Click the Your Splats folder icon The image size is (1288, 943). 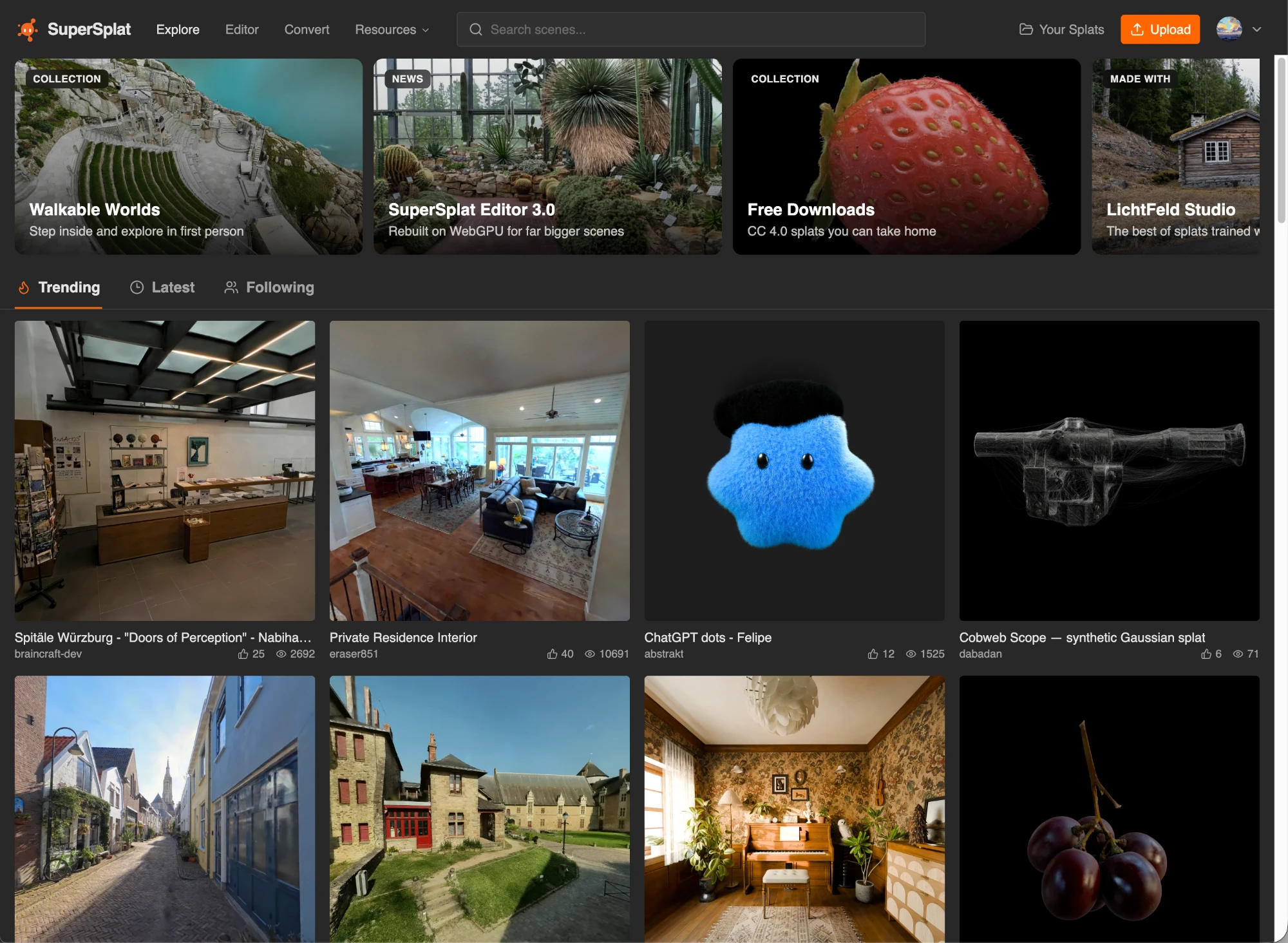1026,30
